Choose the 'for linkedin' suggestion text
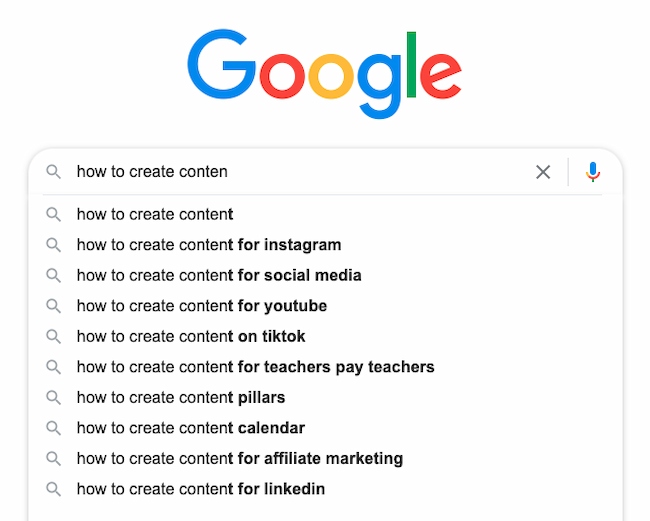The width and height of the screenshot is (650, 521). pos(201,489)
